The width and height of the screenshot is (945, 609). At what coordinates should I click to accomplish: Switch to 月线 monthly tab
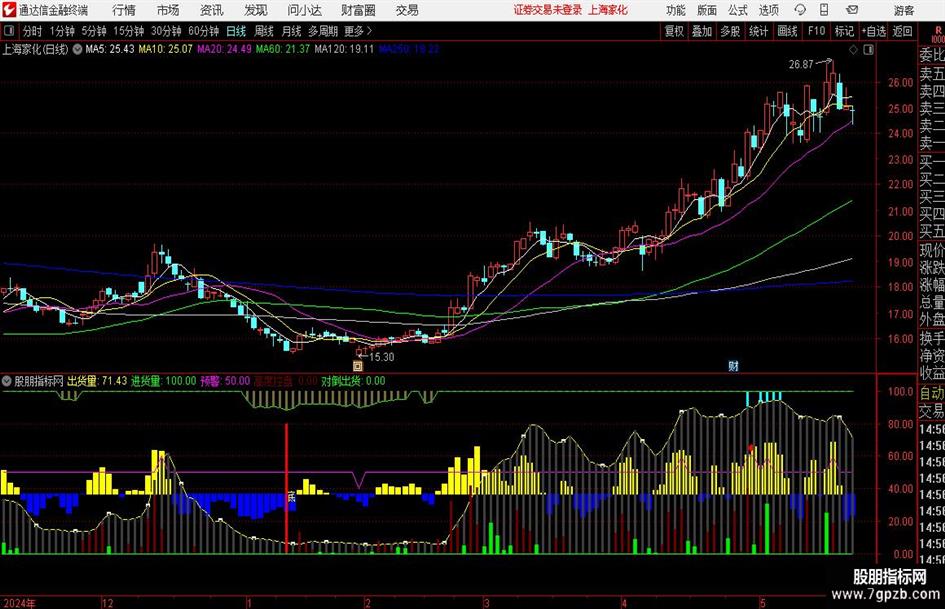tap(291, 31)
